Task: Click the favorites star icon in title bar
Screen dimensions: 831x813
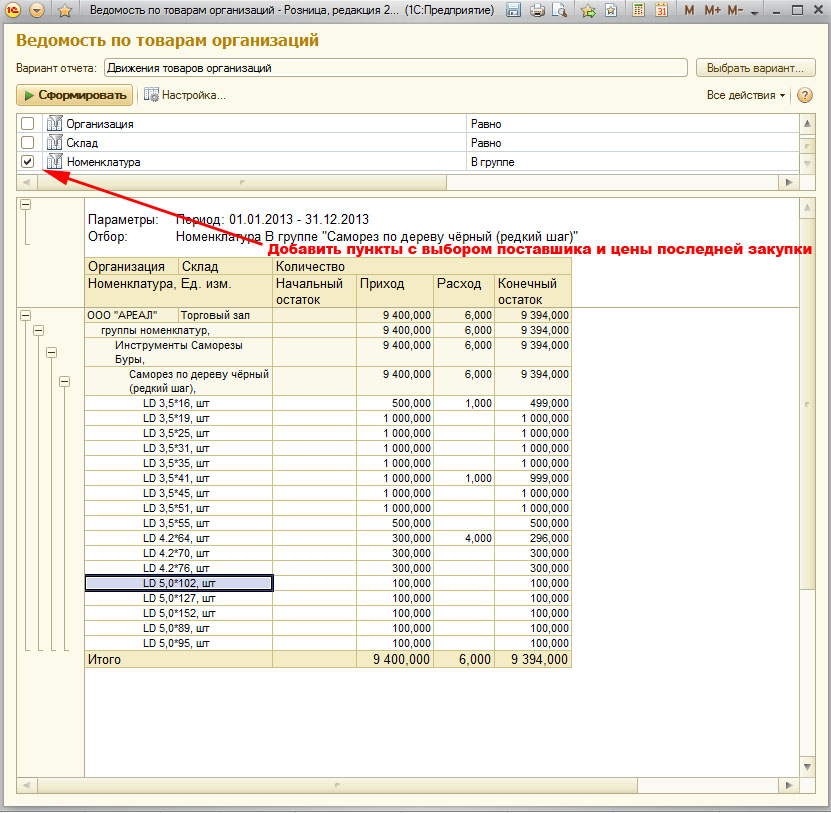Action: 65,11
